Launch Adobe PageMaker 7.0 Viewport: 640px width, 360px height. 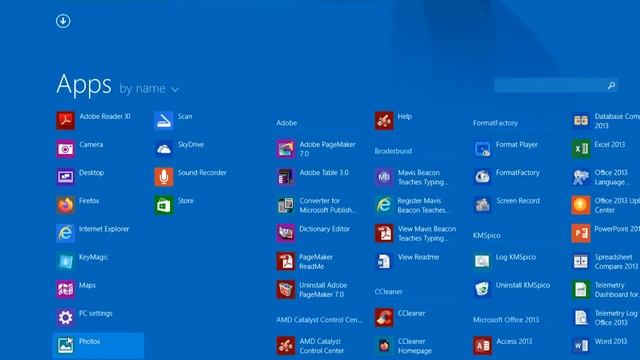316,149
